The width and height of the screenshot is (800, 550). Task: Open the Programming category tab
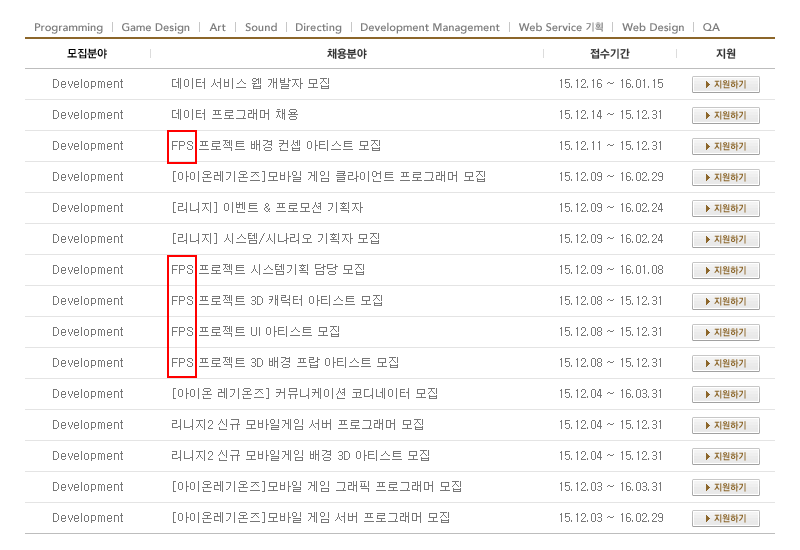click(68, 27)
